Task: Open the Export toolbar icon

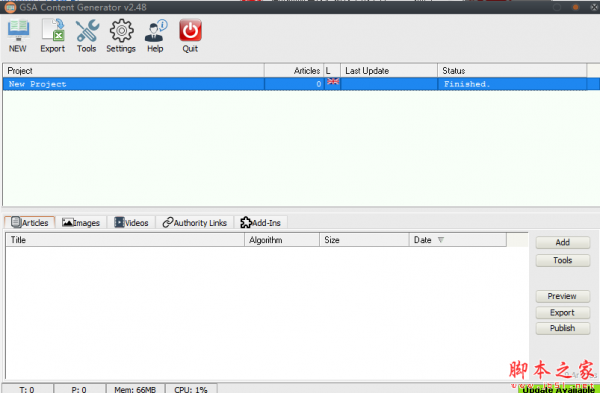Action: pos(52,36)
